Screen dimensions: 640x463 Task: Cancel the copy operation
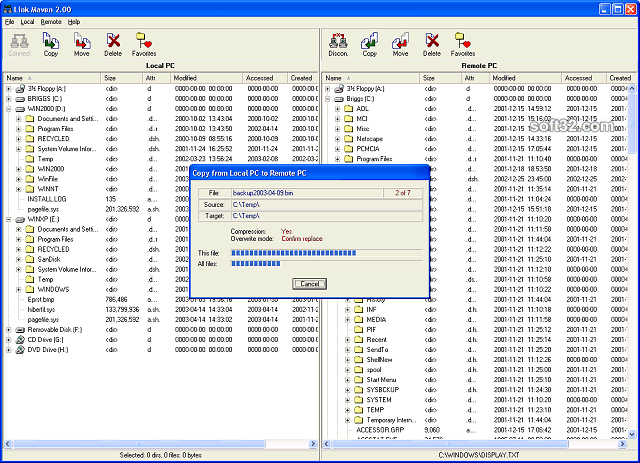309,284
